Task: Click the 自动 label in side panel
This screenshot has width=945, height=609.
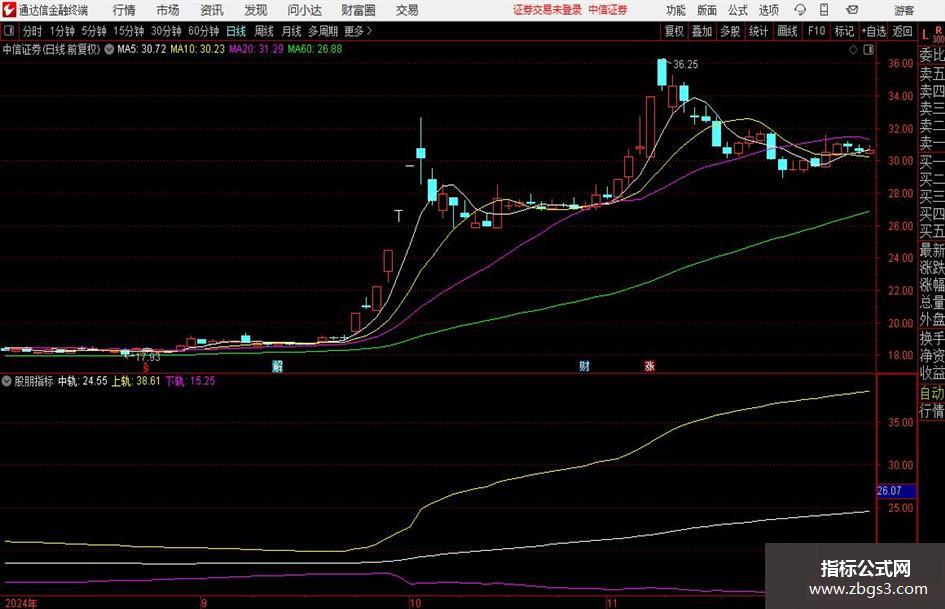Action: tap(932, 393)
